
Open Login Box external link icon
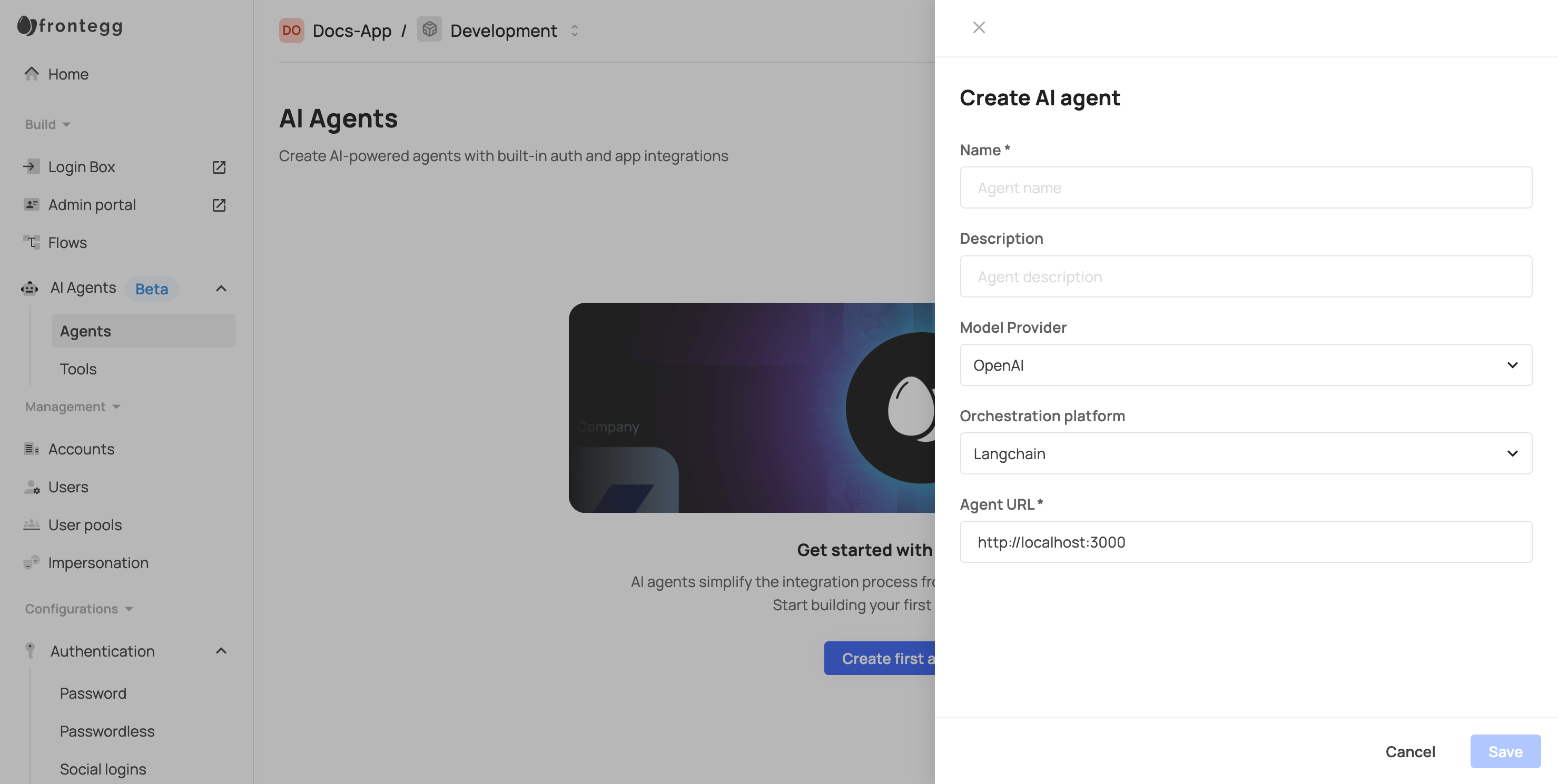pyautogui.click(x=219, y=167)
